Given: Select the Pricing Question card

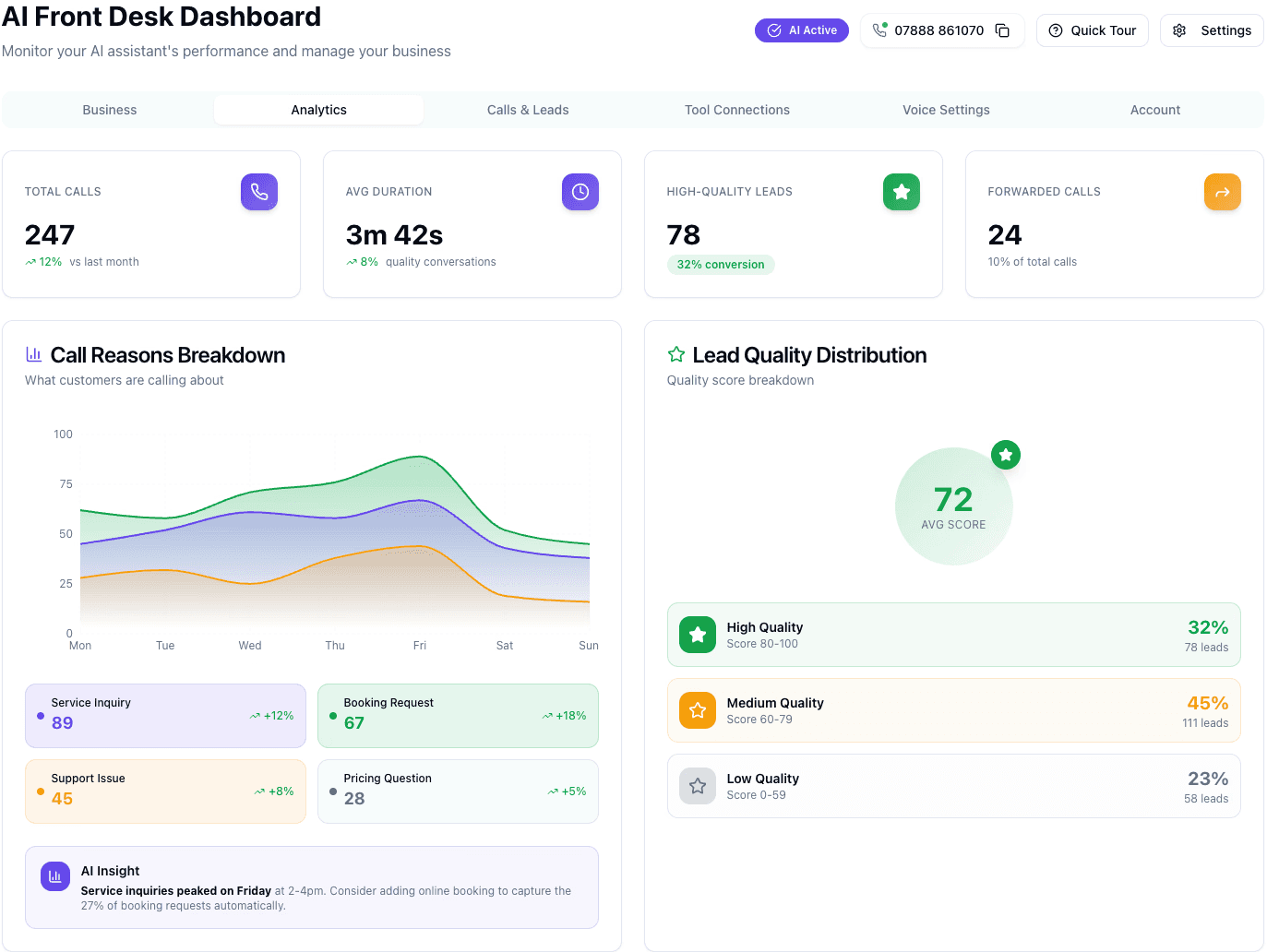Looking at the screenshot, I should [458, 791].
